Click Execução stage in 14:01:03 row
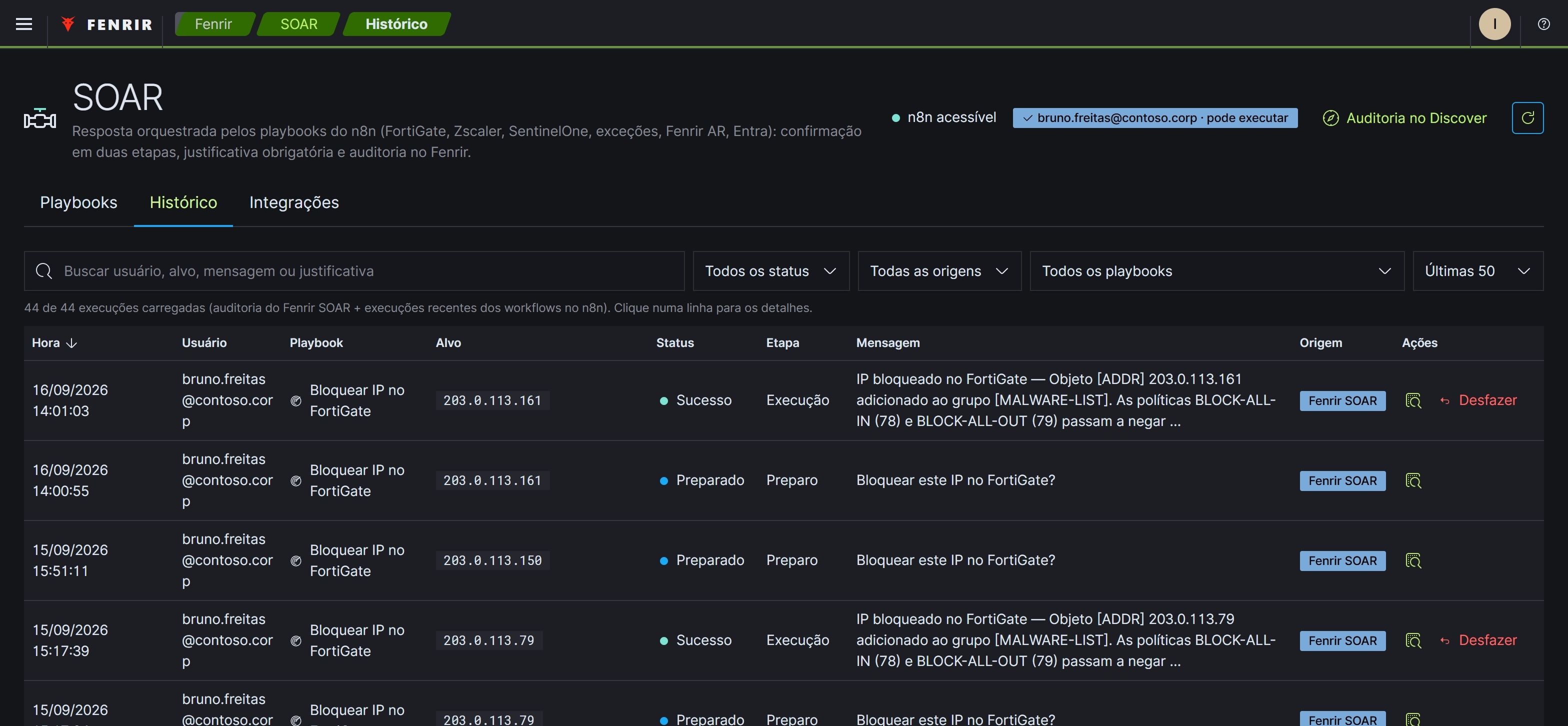Viewport: 1568px width, 726px height. (x=797, y=400)
